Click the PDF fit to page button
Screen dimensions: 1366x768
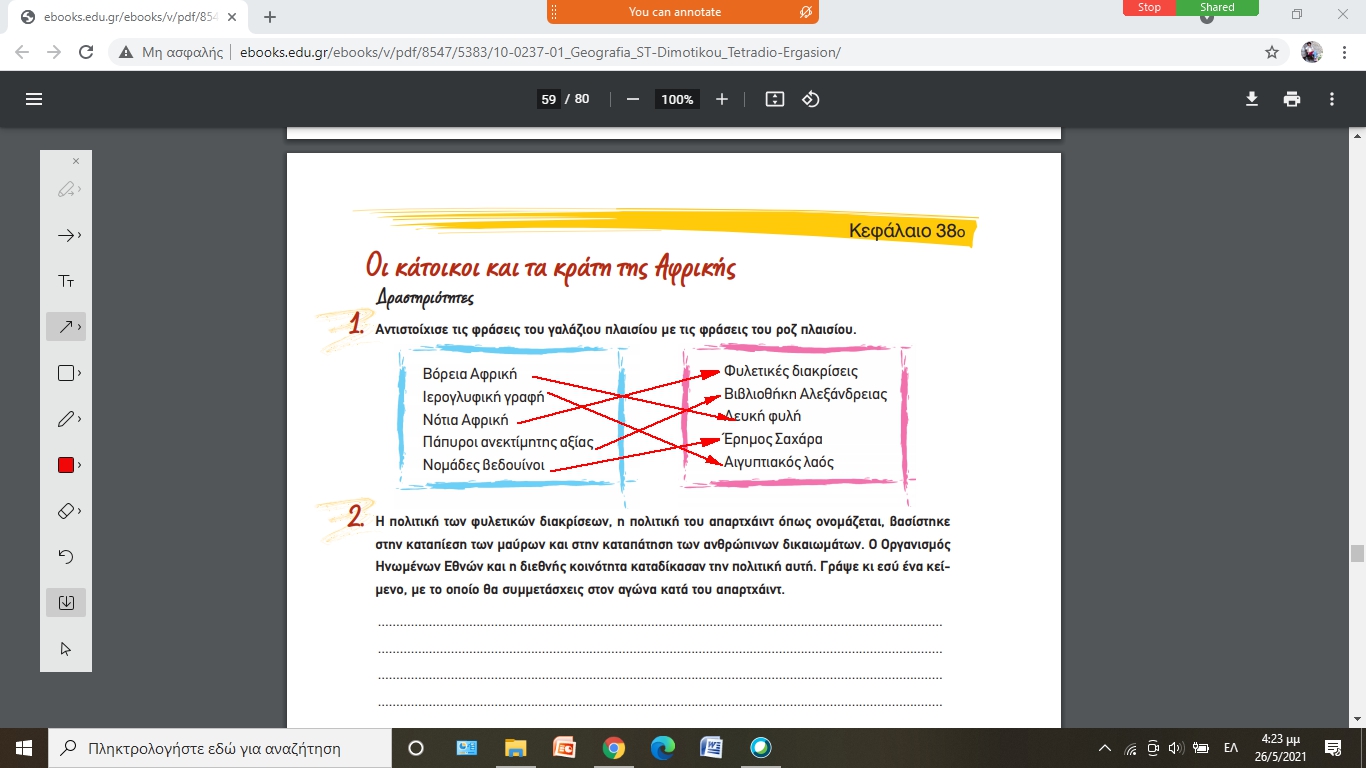click(774, 99)
